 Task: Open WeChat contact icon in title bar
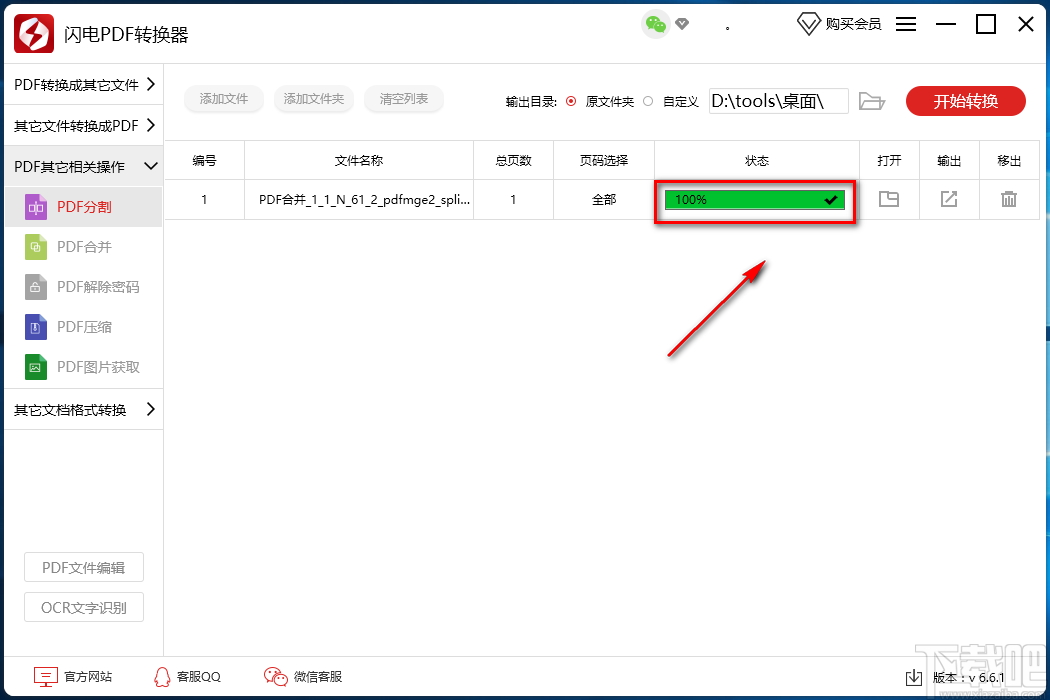(656, 22)
